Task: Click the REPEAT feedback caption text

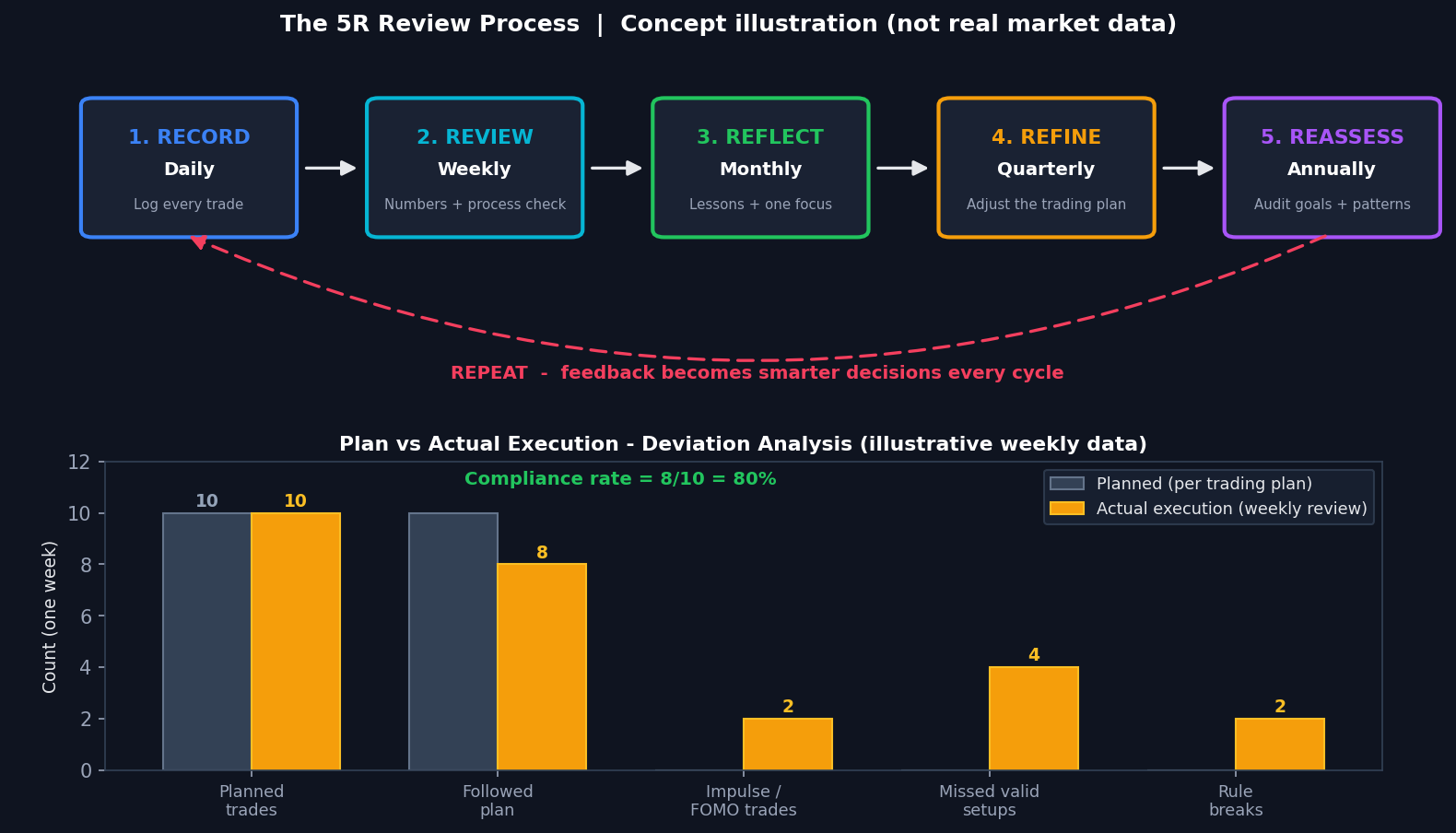Action: pos(757,373)
